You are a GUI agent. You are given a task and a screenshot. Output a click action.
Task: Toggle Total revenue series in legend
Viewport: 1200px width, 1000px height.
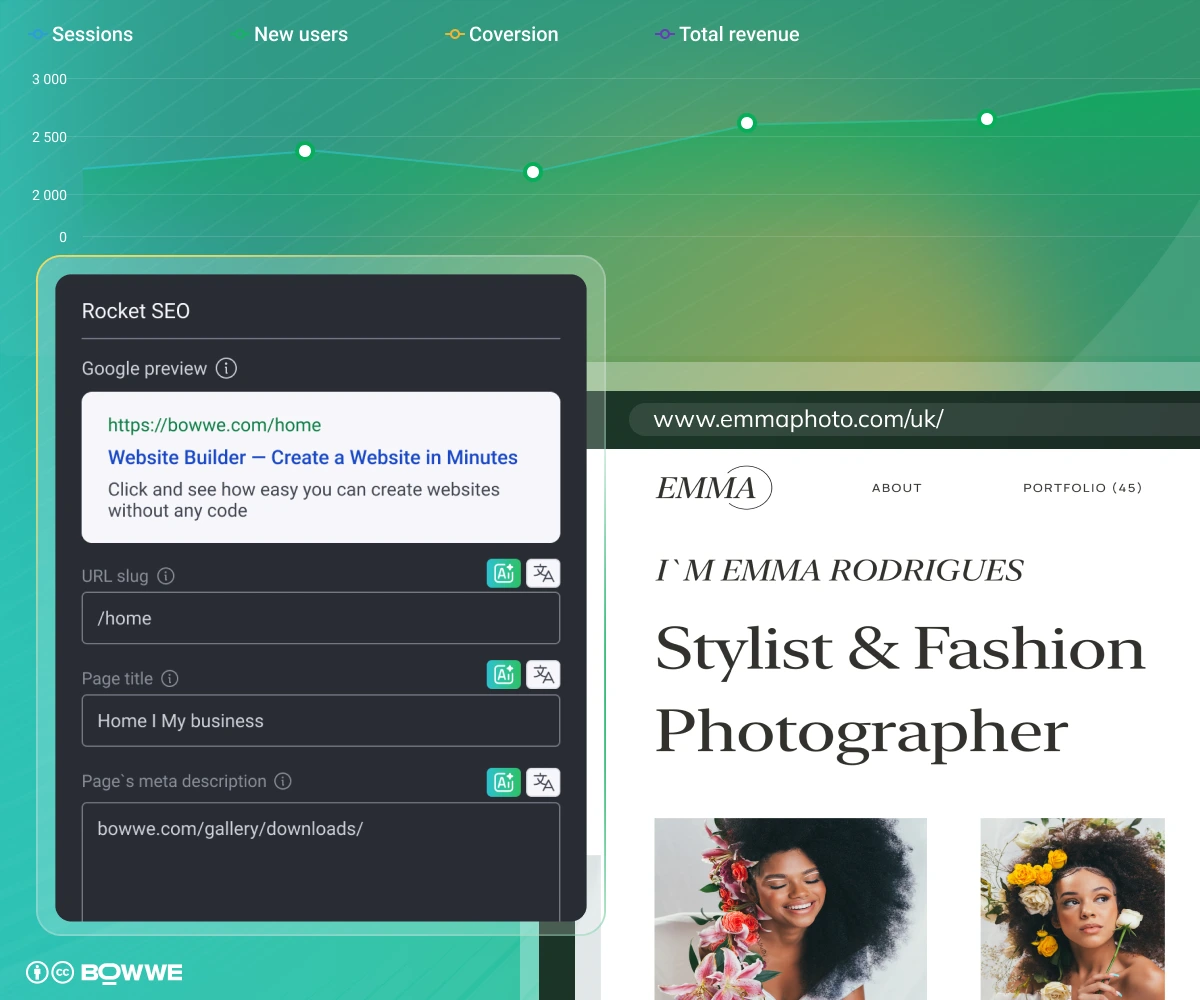727,34
